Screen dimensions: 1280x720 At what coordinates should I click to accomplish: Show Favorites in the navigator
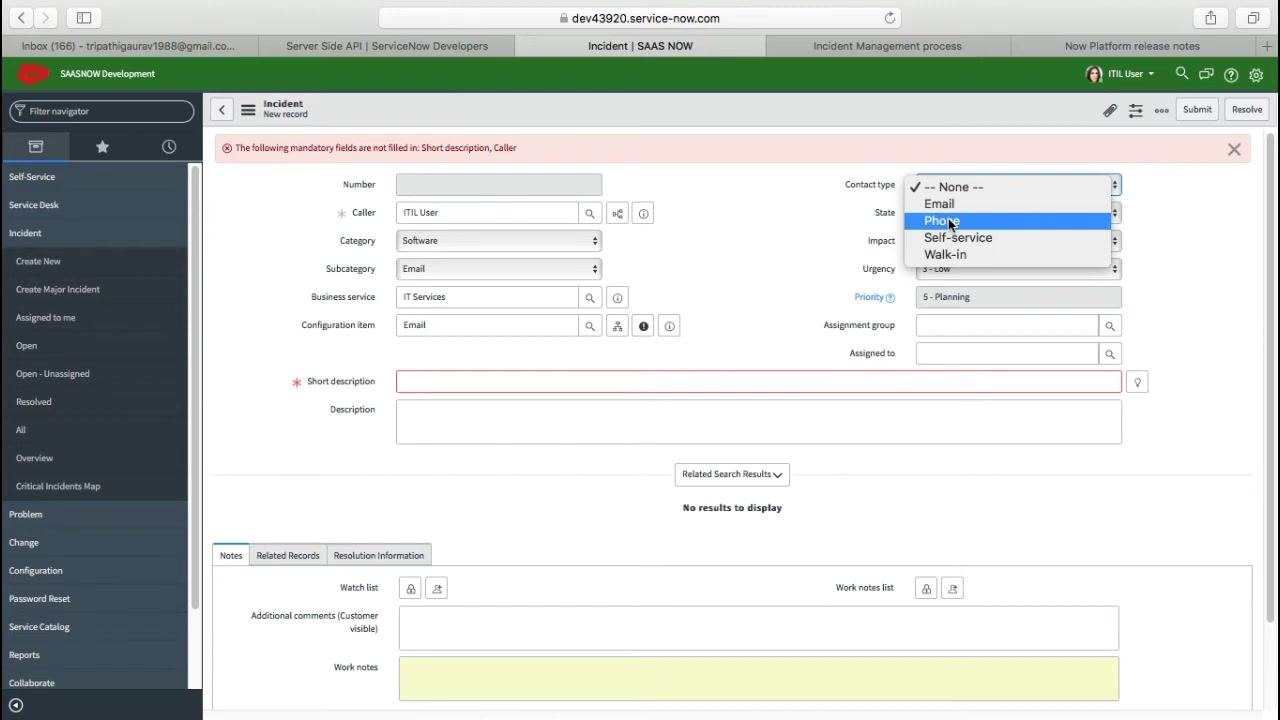point(102,146)
